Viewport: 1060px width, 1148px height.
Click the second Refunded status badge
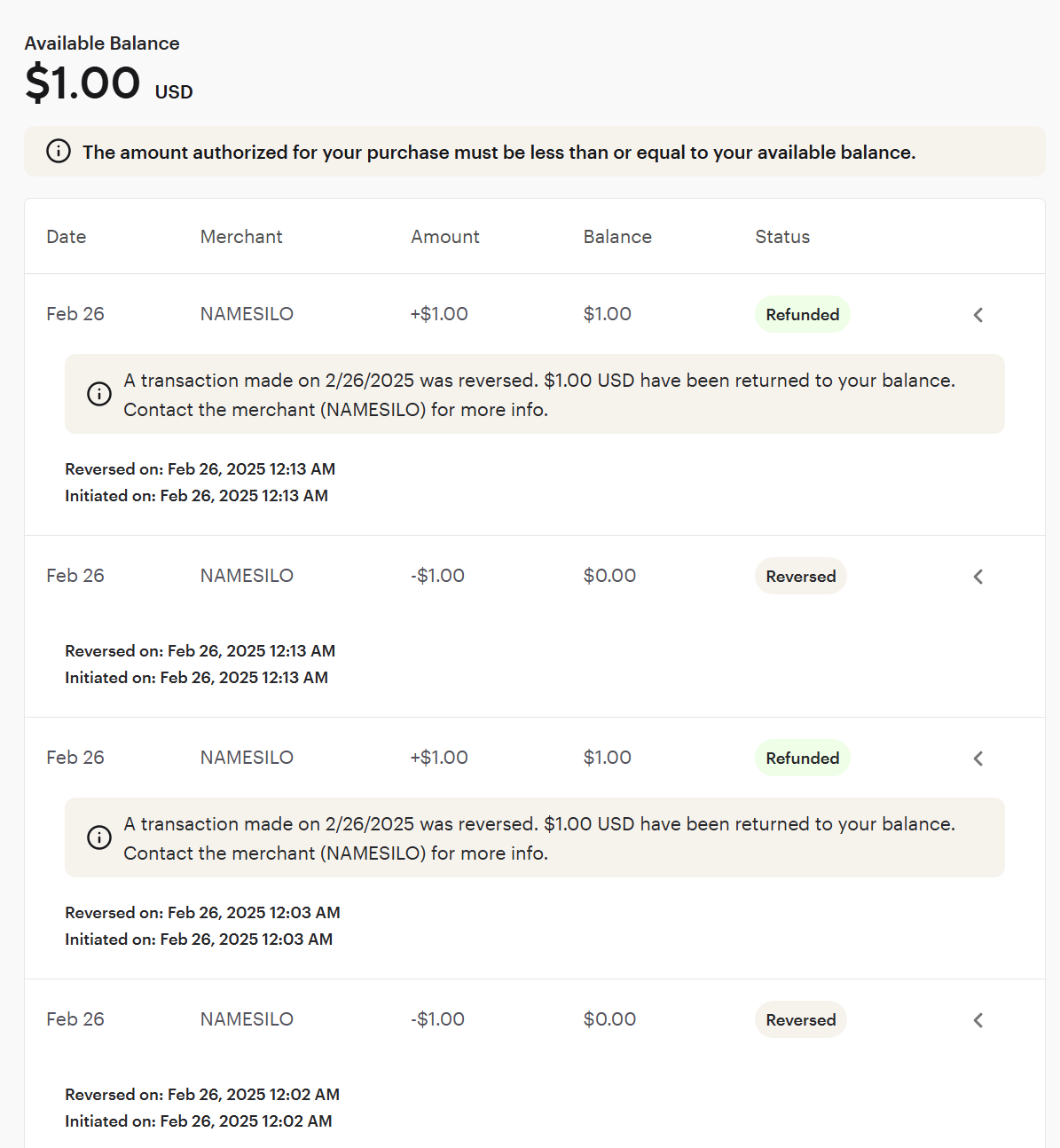(x=803, y=758)
